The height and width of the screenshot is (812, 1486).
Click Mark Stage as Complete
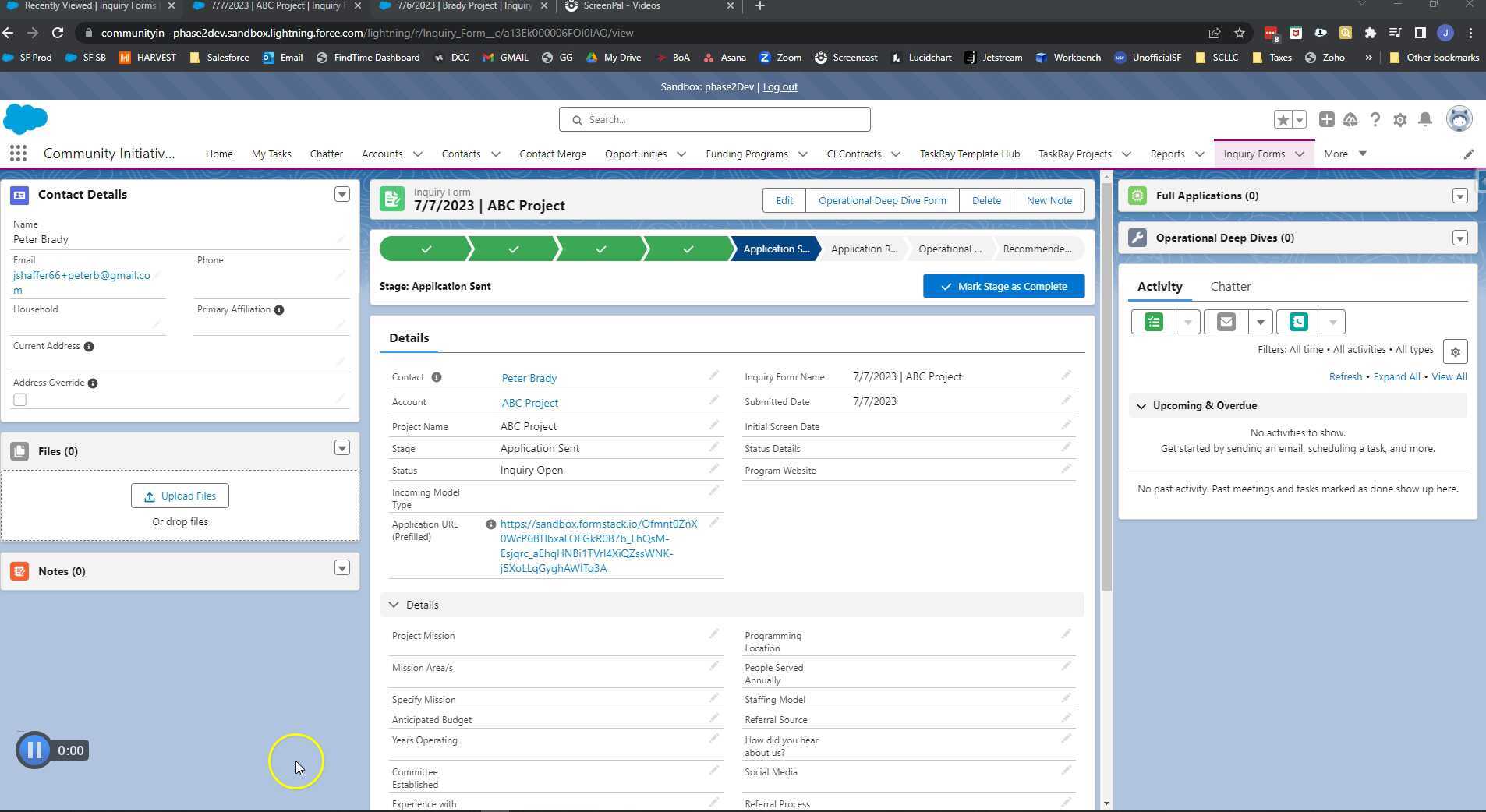coord(1003,286)
